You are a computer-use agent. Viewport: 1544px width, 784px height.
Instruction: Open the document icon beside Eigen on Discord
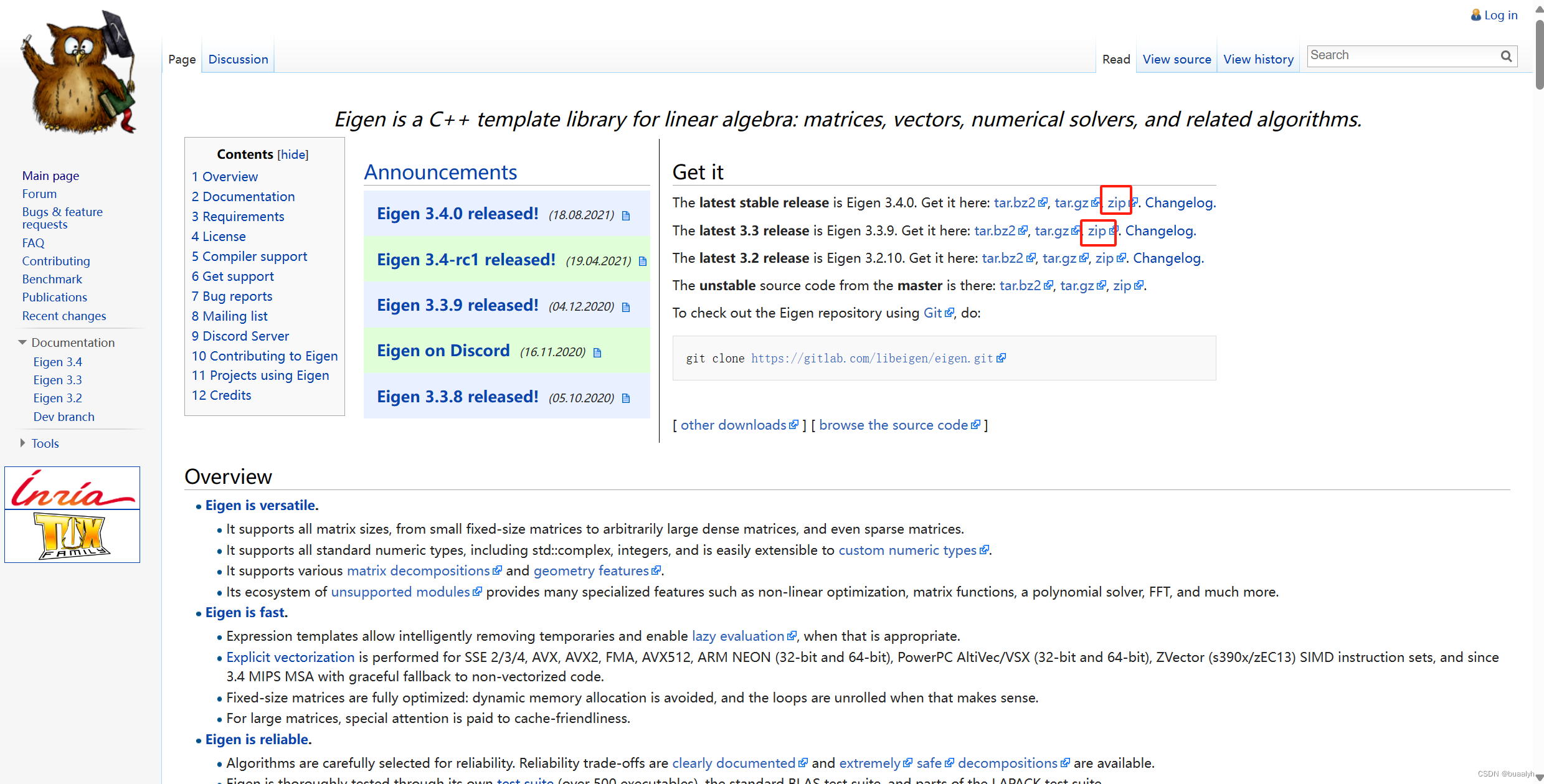(598, 352)
